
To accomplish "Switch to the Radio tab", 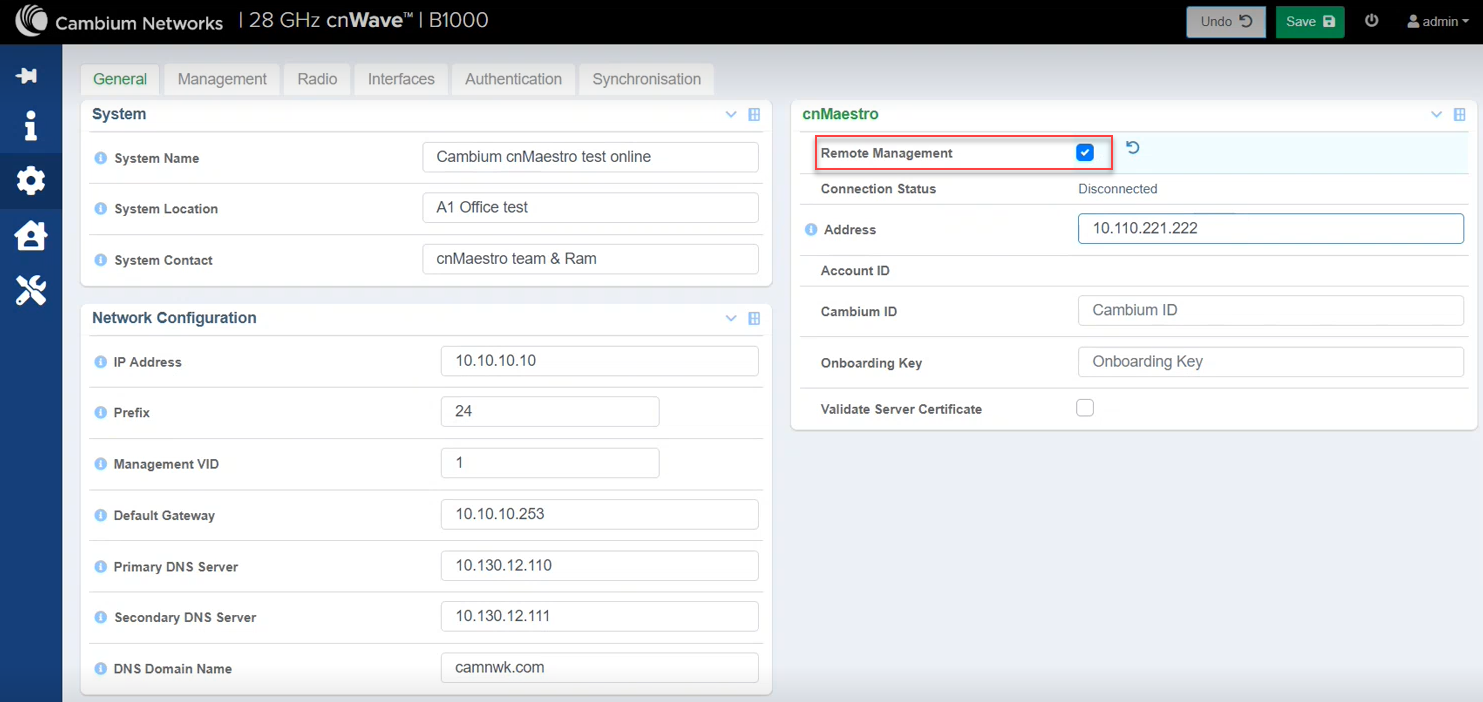I will 317,79.
